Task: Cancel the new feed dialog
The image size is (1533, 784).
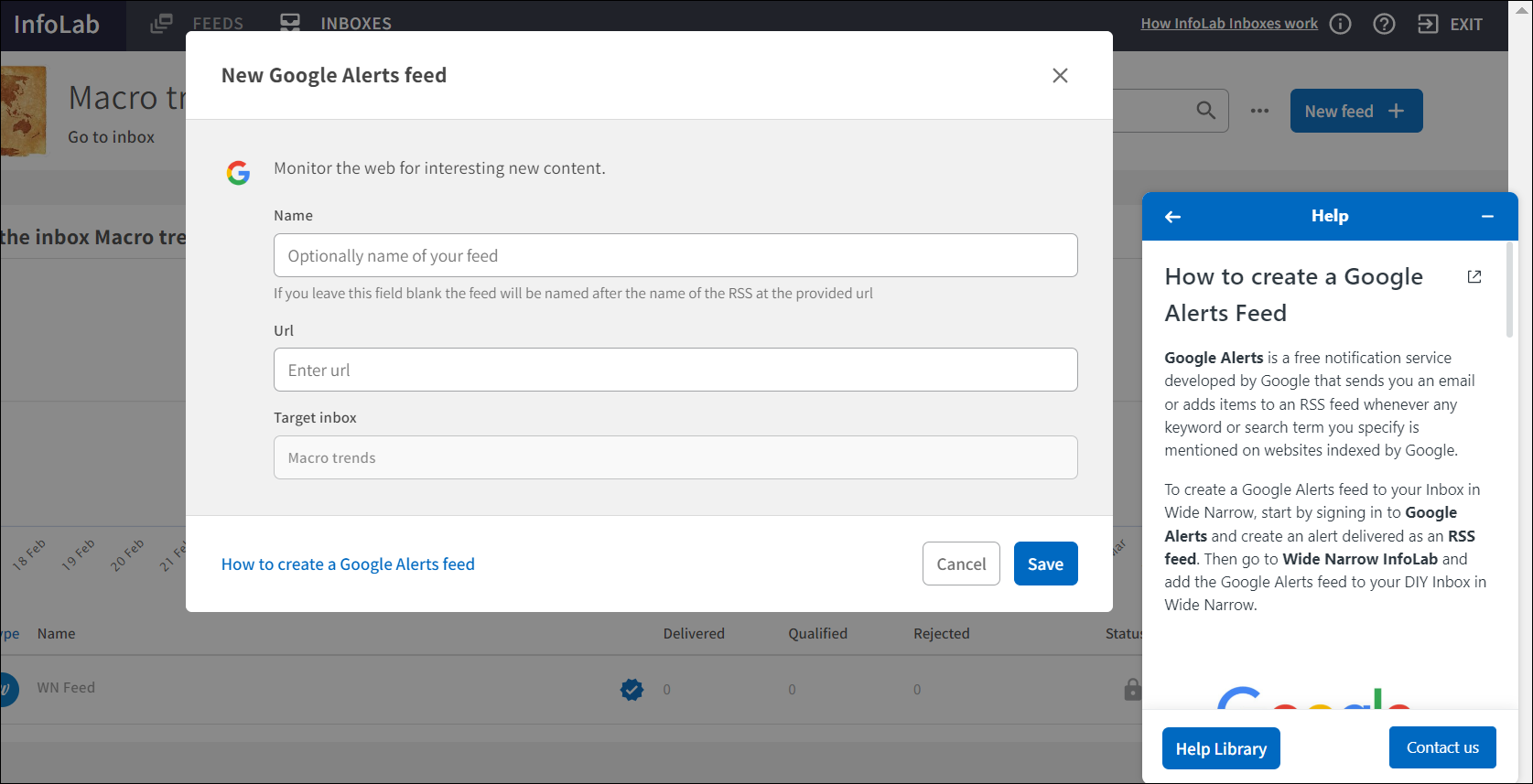Action: click(961, 564)
